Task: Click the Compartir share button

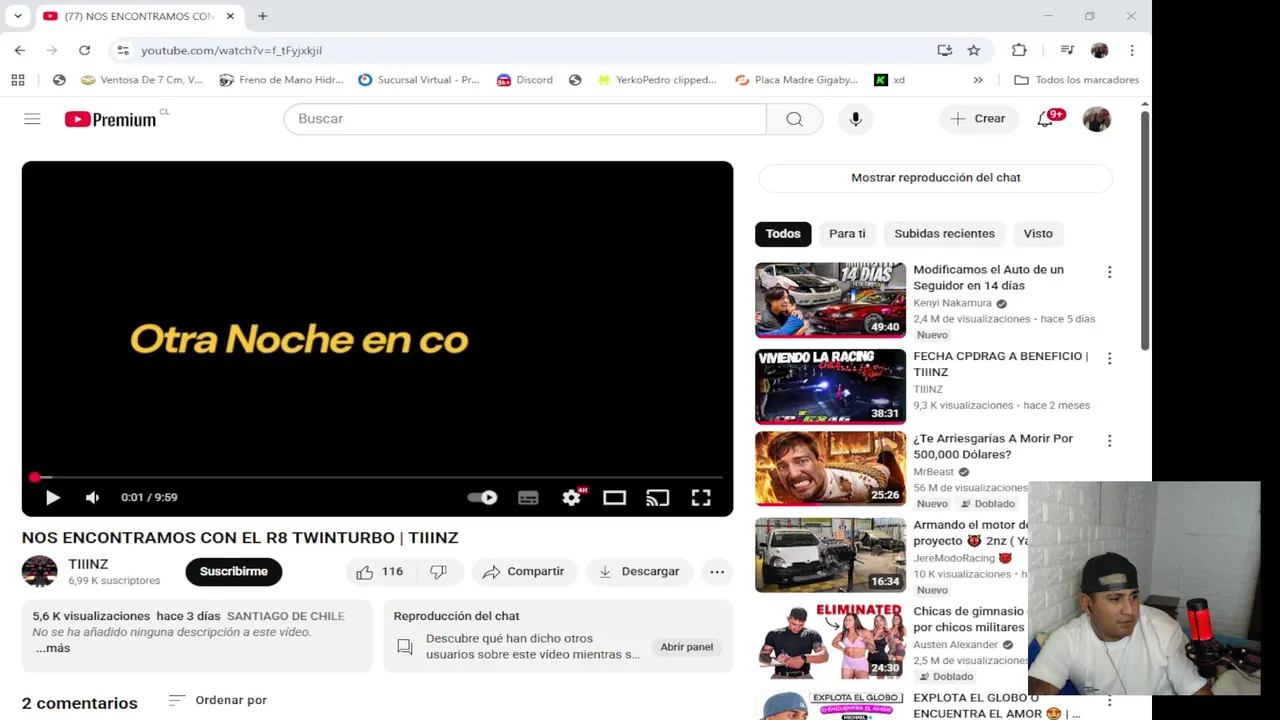Action: [524, 572]
